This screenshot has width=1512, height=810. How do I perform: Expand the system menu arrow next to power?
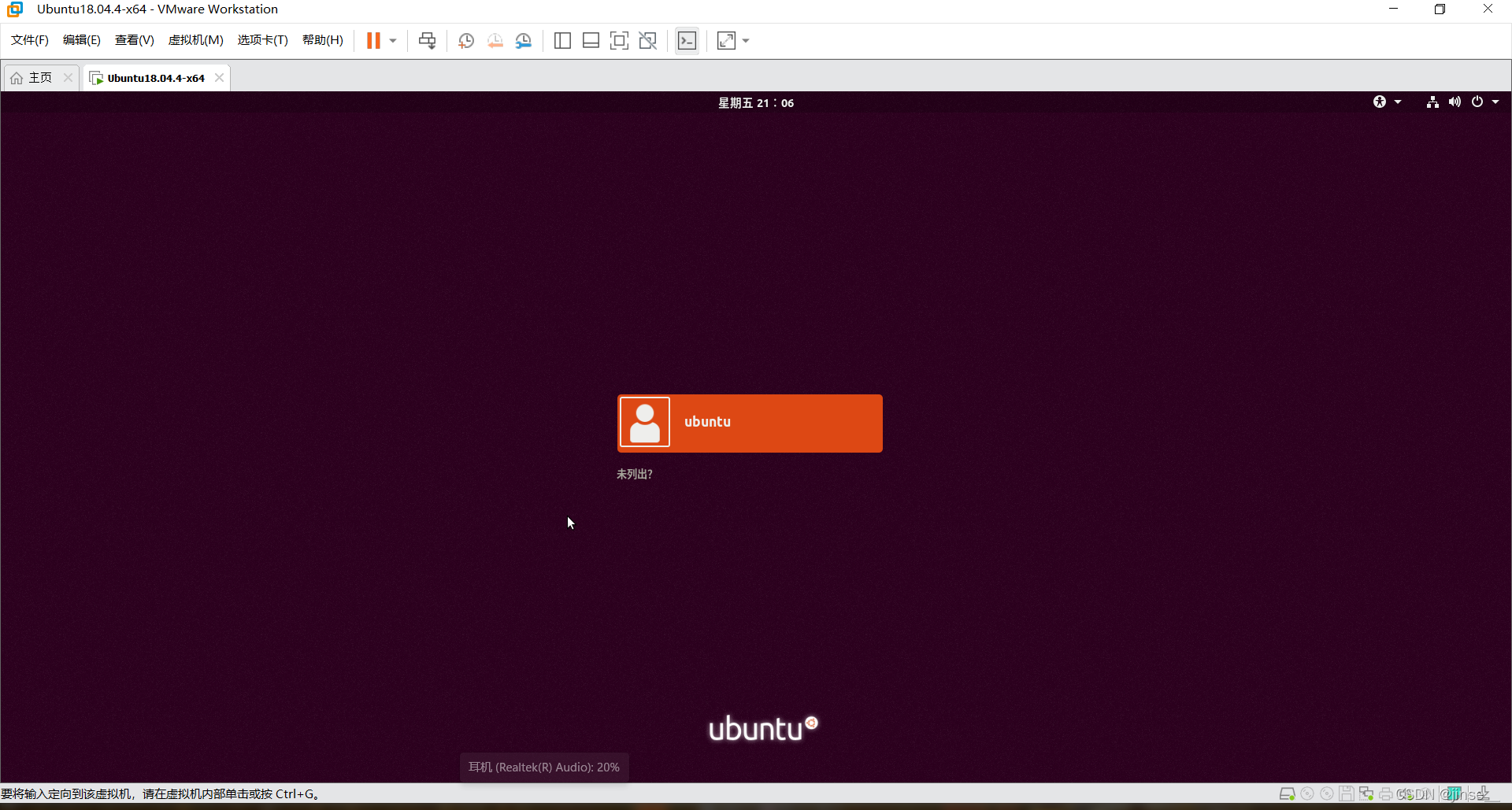1495,102
